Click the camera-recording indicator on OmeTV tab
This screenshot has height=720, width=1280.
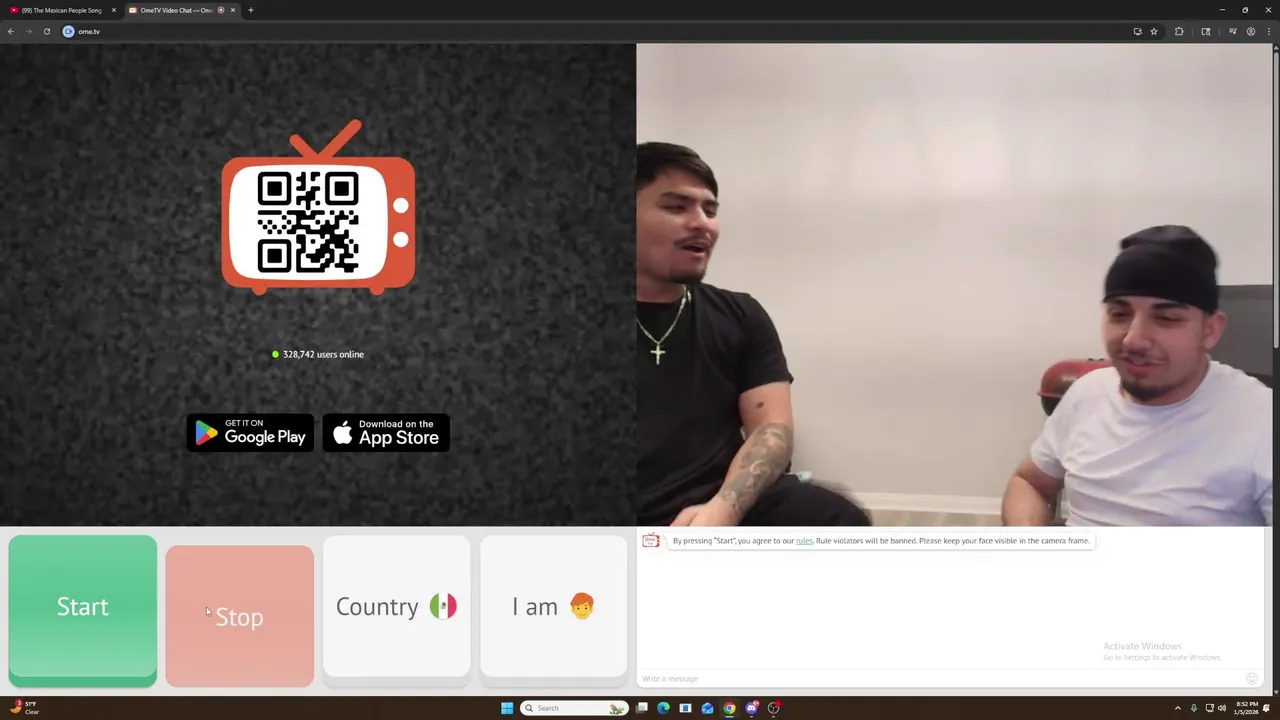point(221,10)
